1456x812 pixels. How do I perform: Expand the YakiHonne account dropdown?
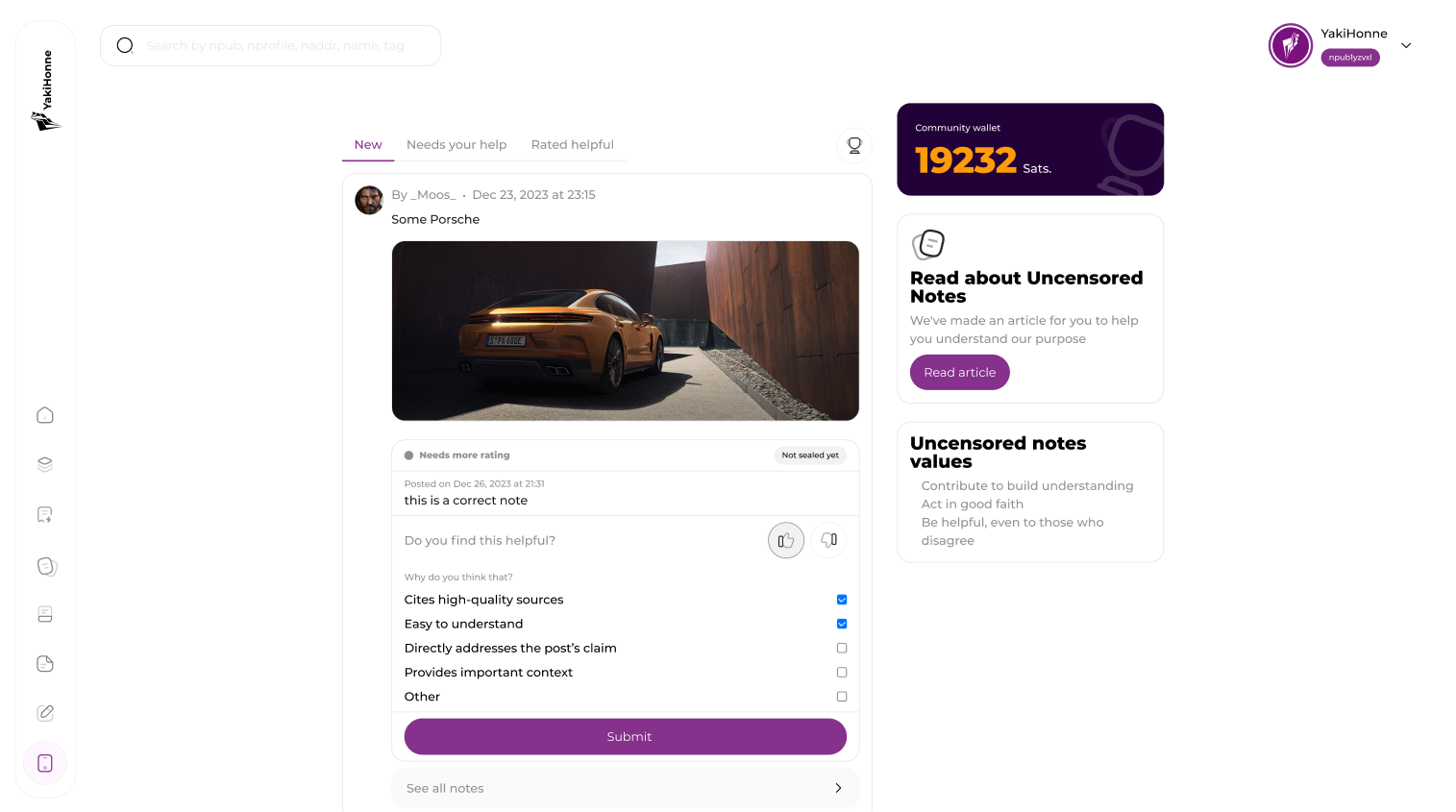point(1406,45)
